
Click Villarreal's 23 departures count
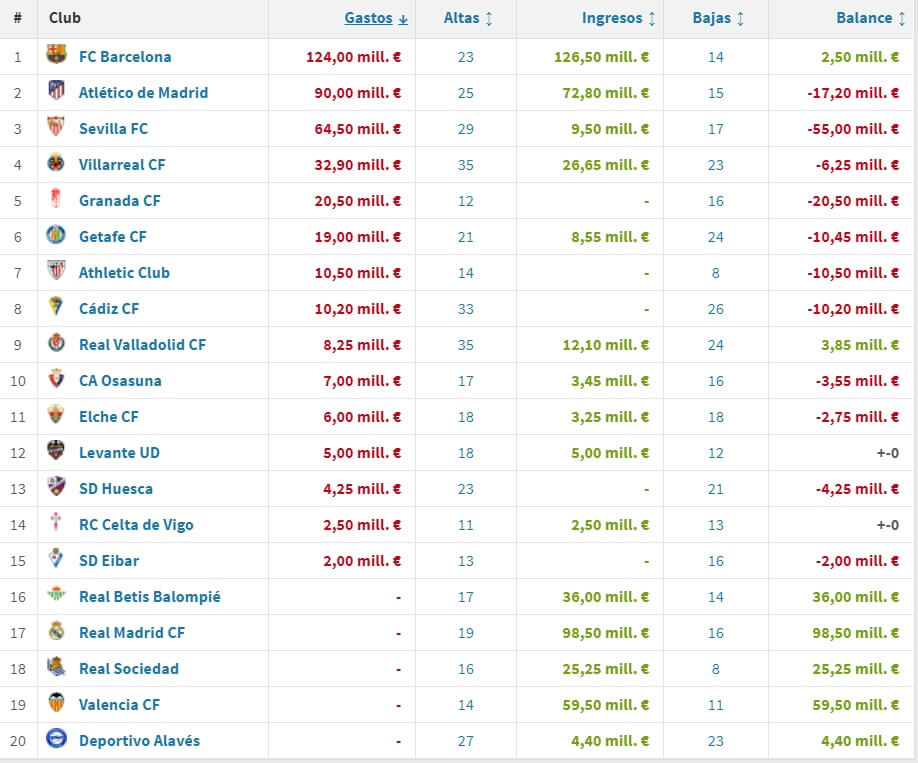click(x=715, y=165)
